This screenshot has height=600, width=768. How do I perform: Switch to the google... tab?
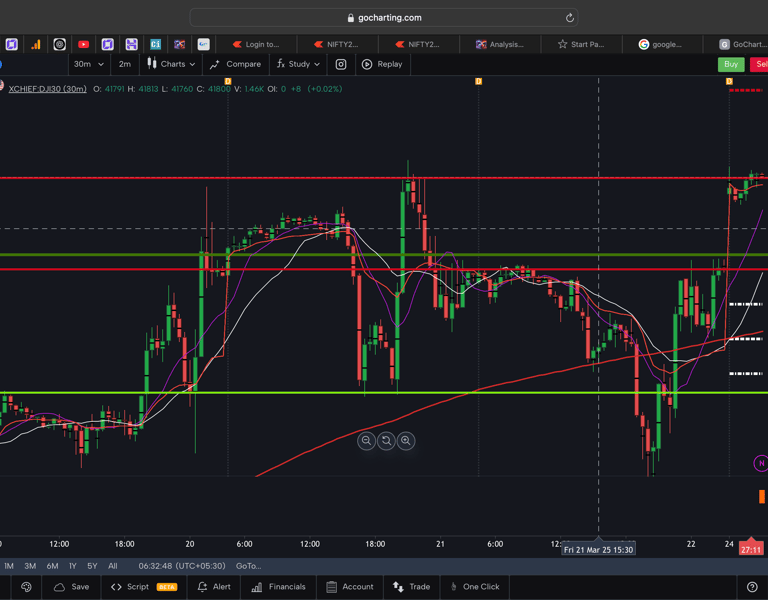click(661, 44)
